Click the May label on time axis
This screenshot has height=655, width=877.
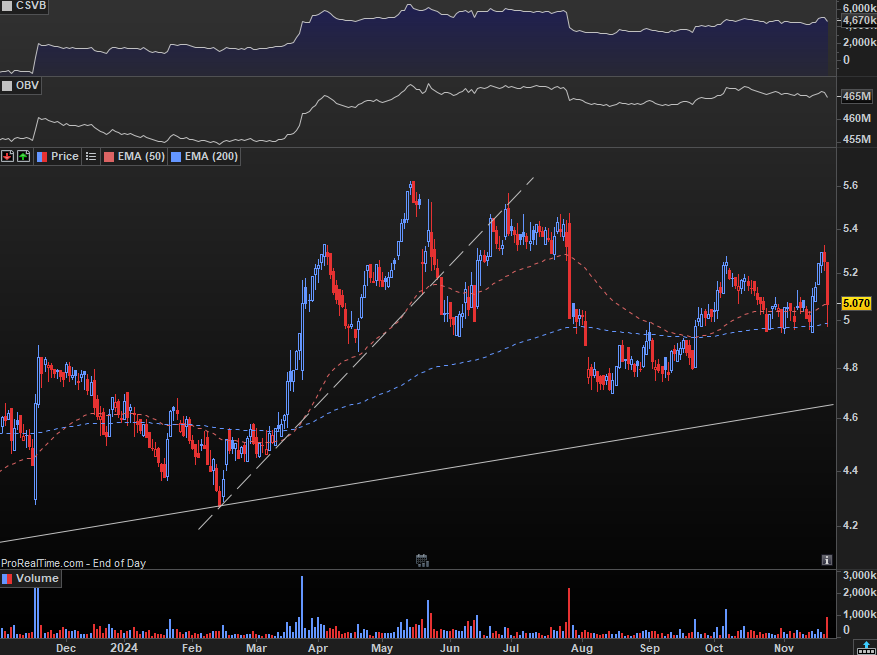[382, 648]
